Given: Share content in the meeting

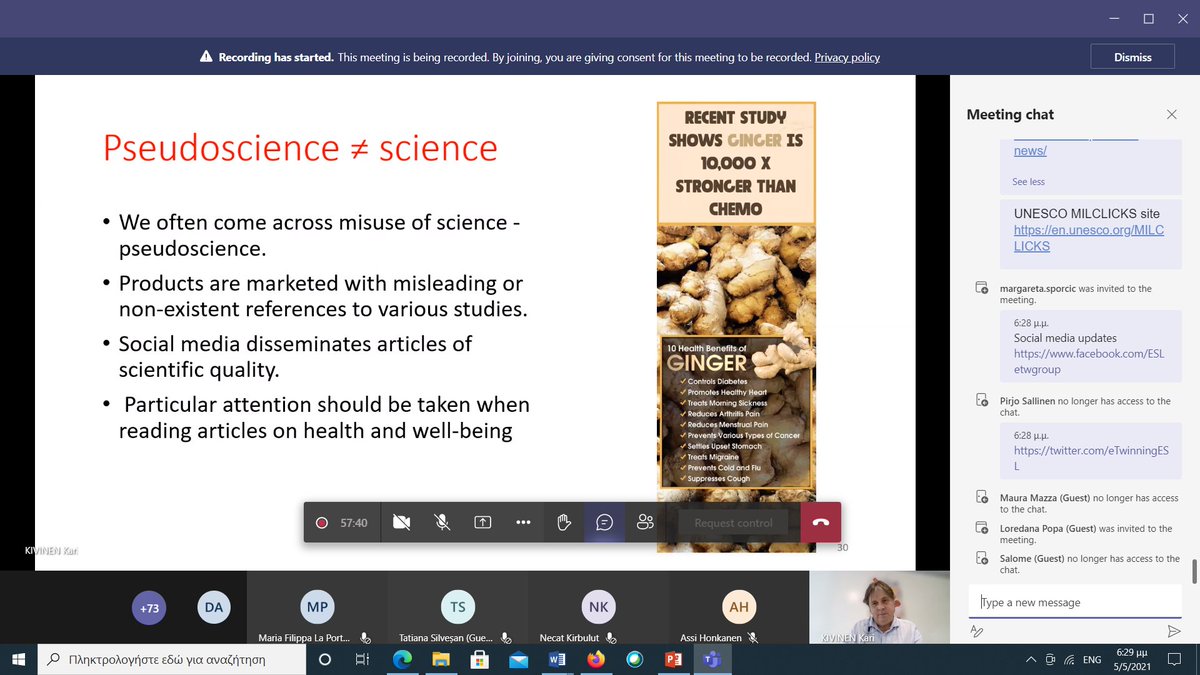Looking at the screenshot, I should pyautogui.click(x=482, y=521).
